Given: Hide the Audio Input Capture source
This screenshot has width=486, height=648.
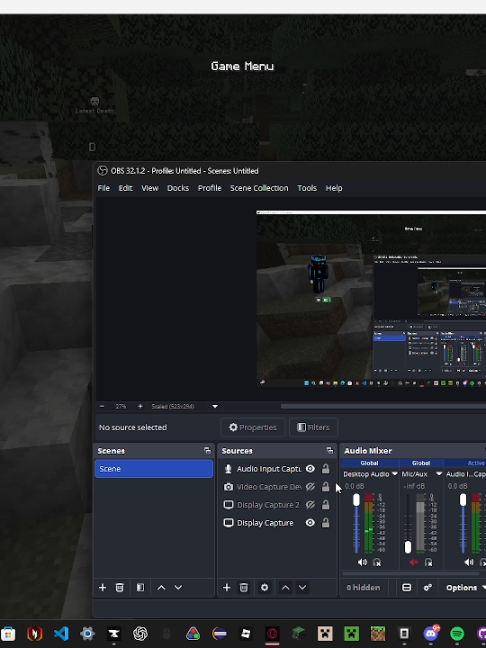Looking at the screenshot, I should tap(310, 469).
